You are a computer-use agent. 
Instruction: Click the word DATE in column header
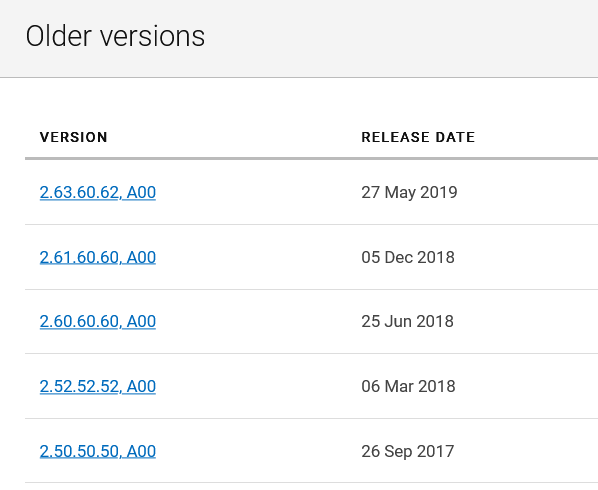[x=455, y=137]
